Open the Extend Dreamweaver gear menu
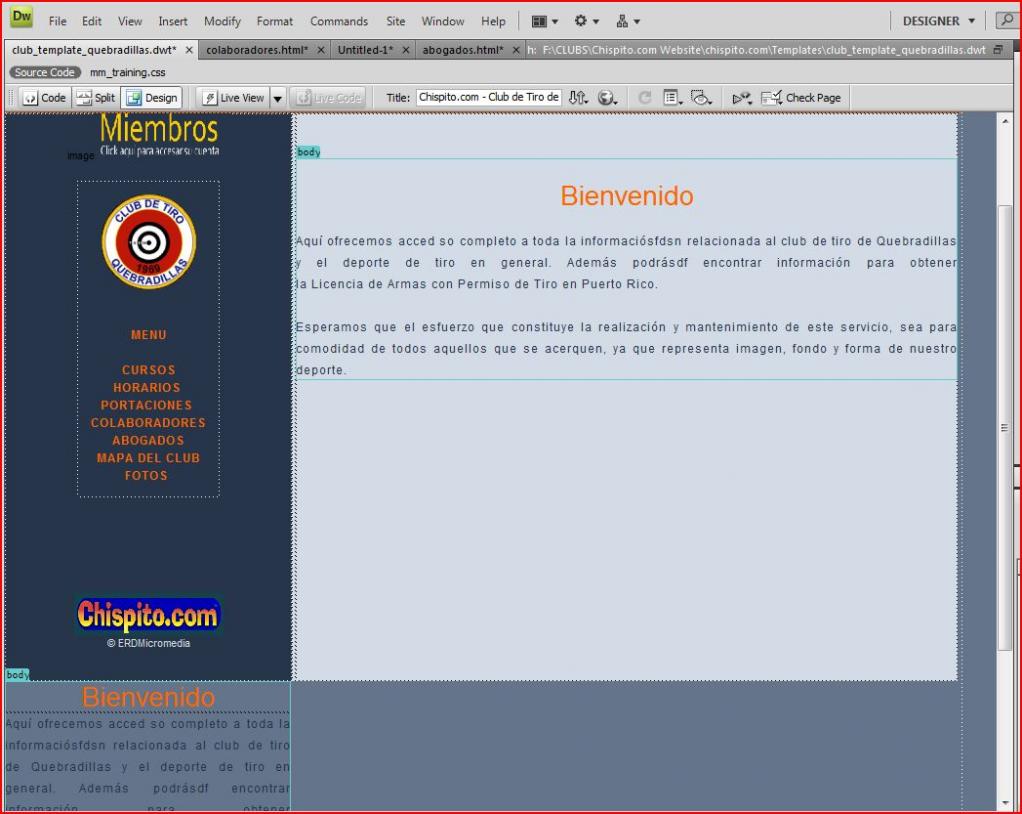The width and height of the screenshot is (1022, 814). pyautogui.click(x=586, y=21)
